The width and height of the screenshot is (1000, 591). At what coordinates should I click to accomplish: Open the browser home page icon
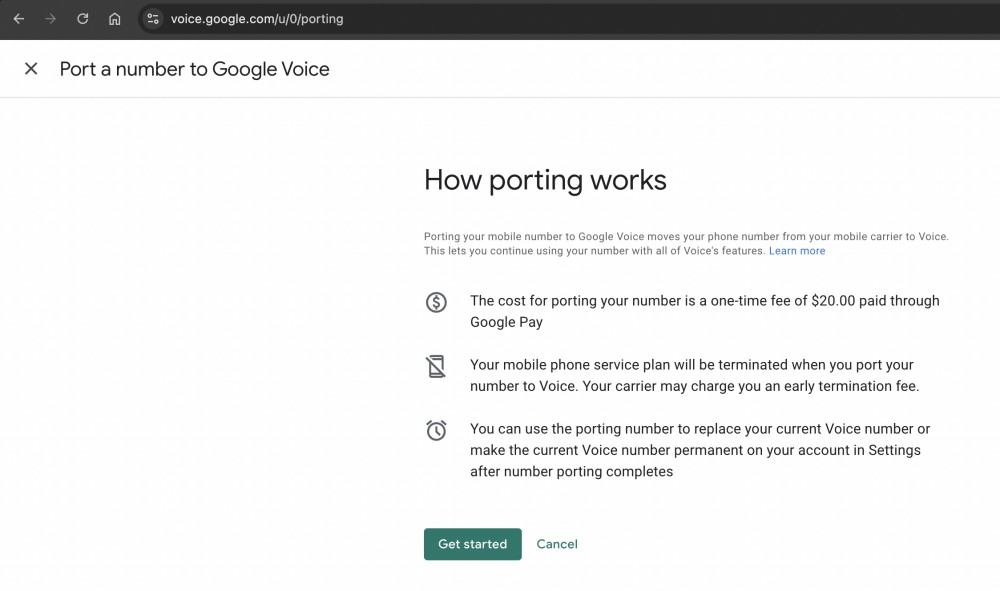[x=114, y=18]
